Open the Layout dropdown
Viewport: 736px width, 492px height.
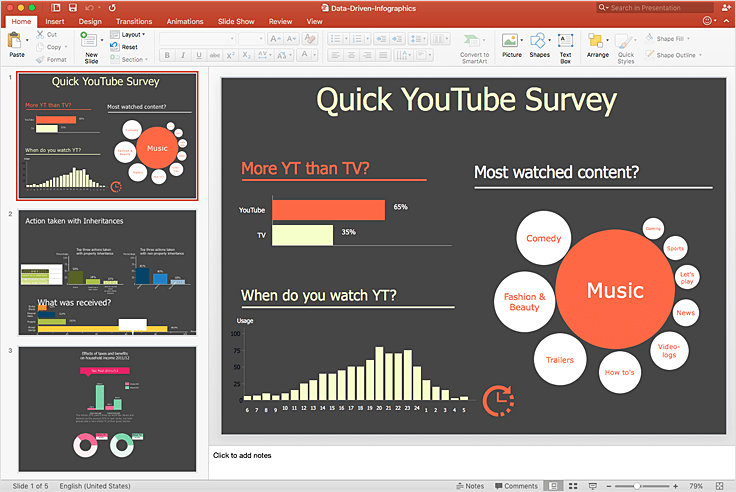tap(128, 35)
